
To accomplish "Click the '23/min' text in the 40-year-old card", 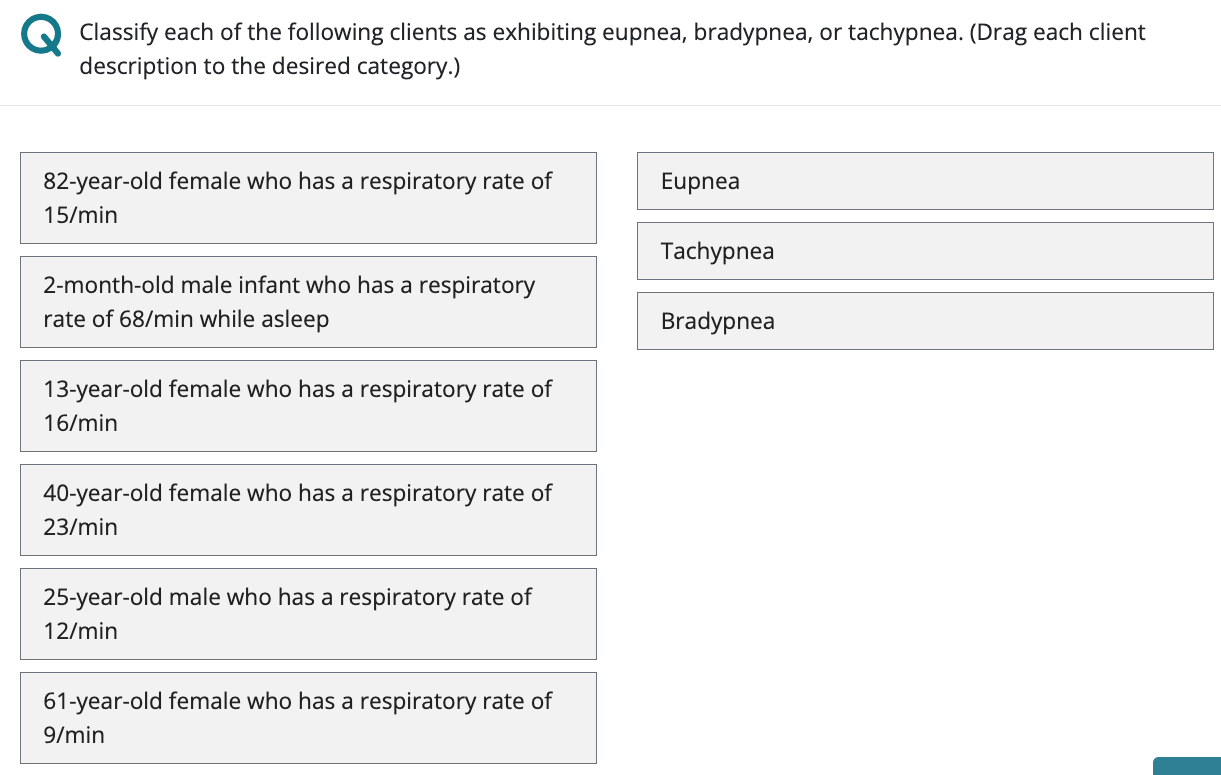I will pyautogui.click(x=80, y=527).
